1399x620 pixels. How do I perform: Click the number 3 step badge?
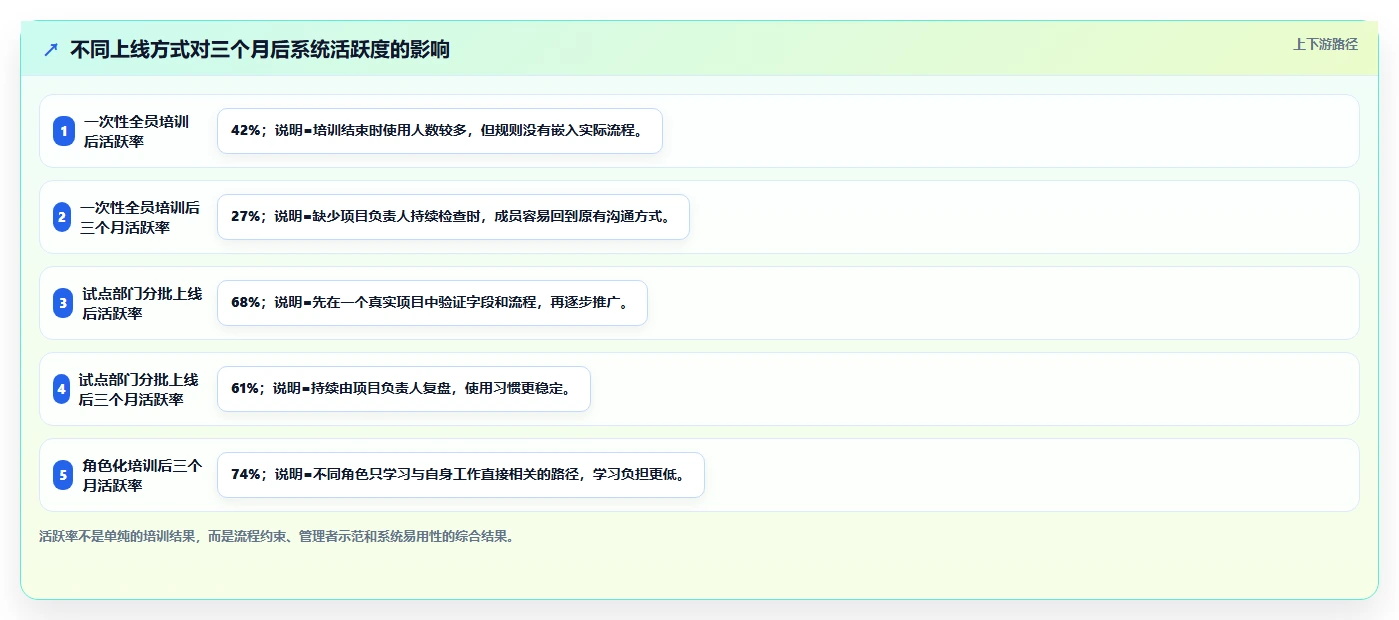tap(64, 303)
